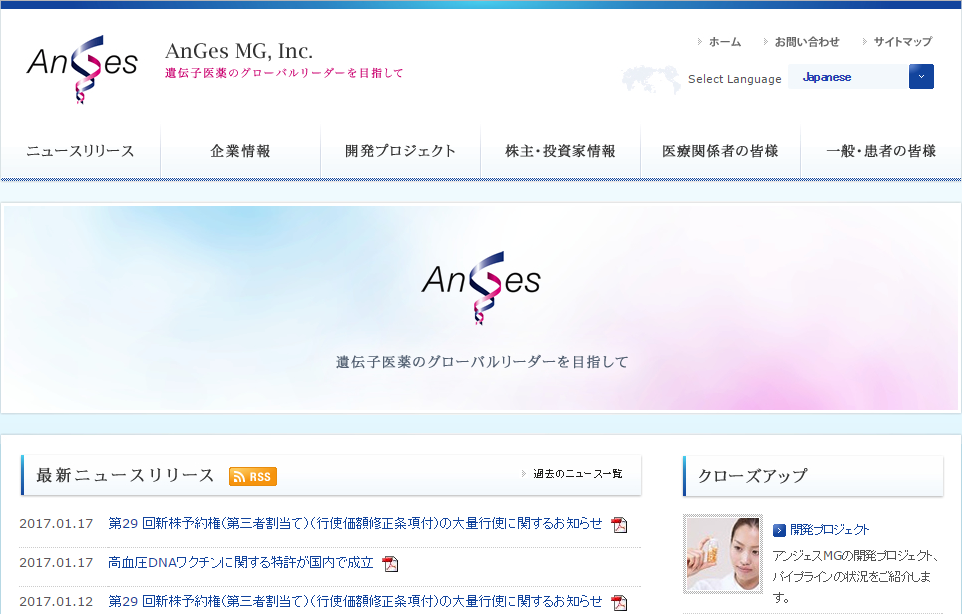This screenshot has height=614, width=962.
Task: Click the blue arrow icon beside 開発プロジェクト in クローズアップ
Action: [779, 530]
